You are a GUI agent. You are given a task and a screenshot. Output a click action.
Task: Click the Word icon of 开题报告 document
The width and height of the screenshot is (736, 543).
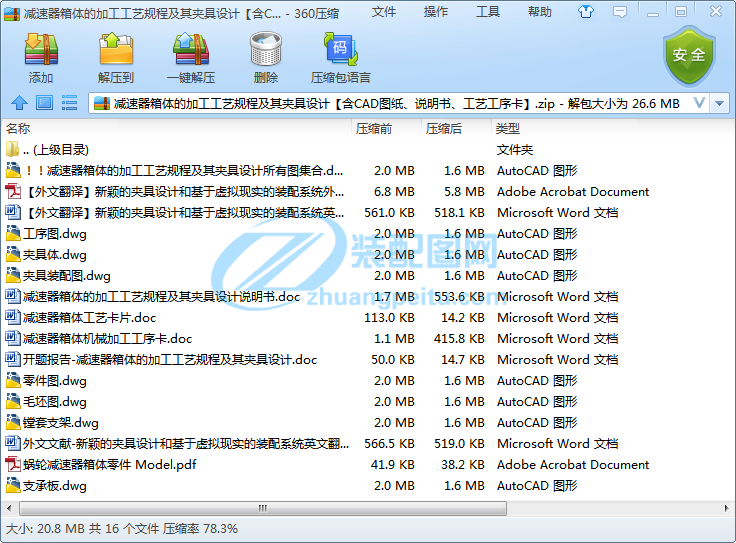click(13, 359)
